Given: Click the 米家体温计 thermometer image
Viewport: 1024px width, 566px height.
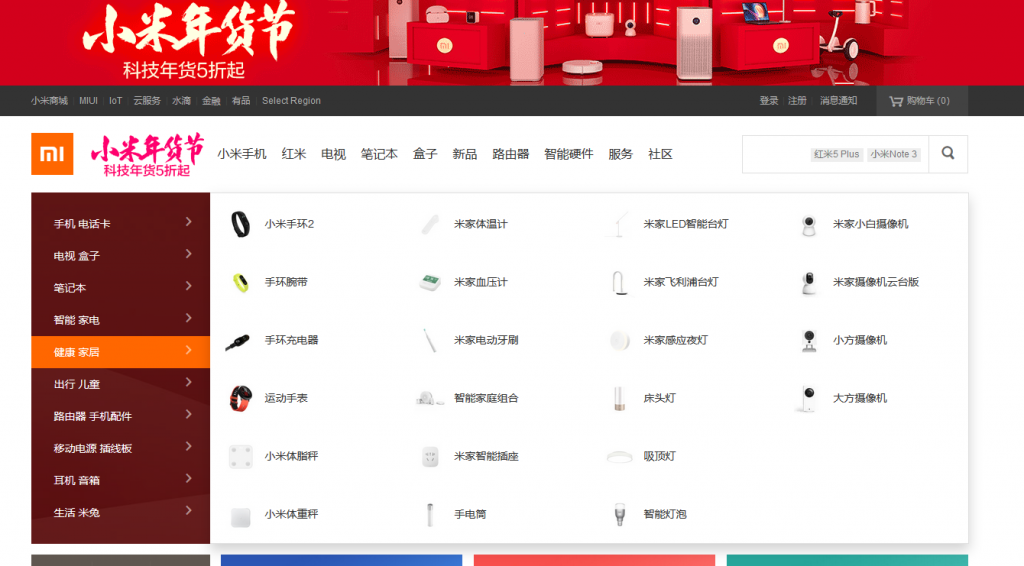Looking at the screenshot, I should point(430,224).
